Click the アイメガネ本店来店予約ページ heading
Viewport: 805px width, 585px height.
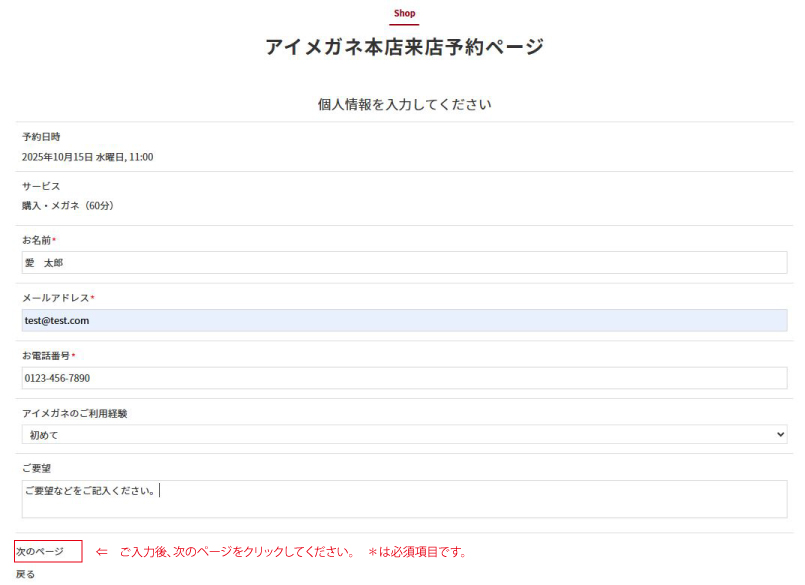404,47
